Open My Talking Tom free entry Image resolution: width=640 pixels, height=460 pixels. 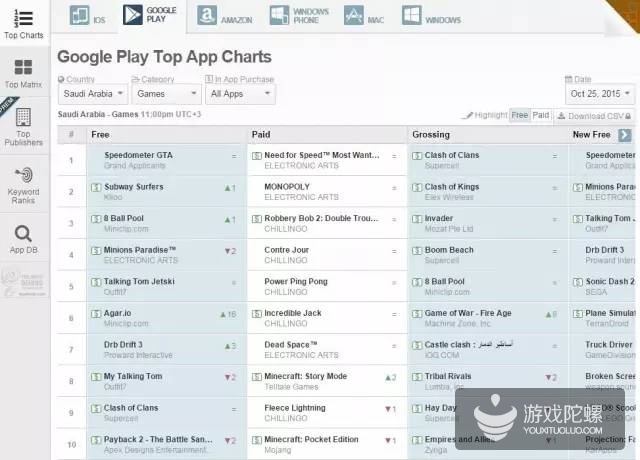pos(133,376)
